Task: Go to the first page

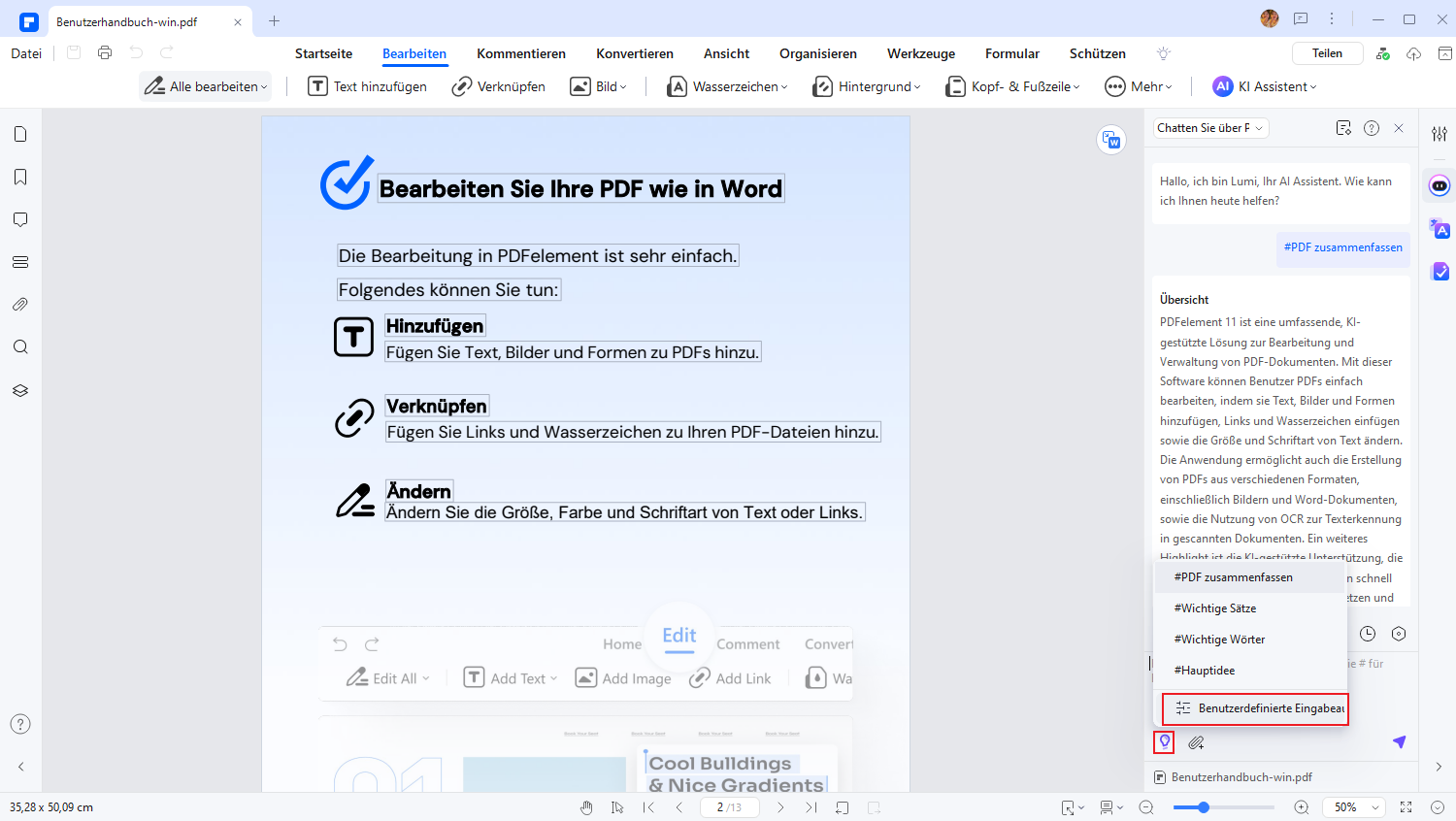Action: tap(648, 807)
